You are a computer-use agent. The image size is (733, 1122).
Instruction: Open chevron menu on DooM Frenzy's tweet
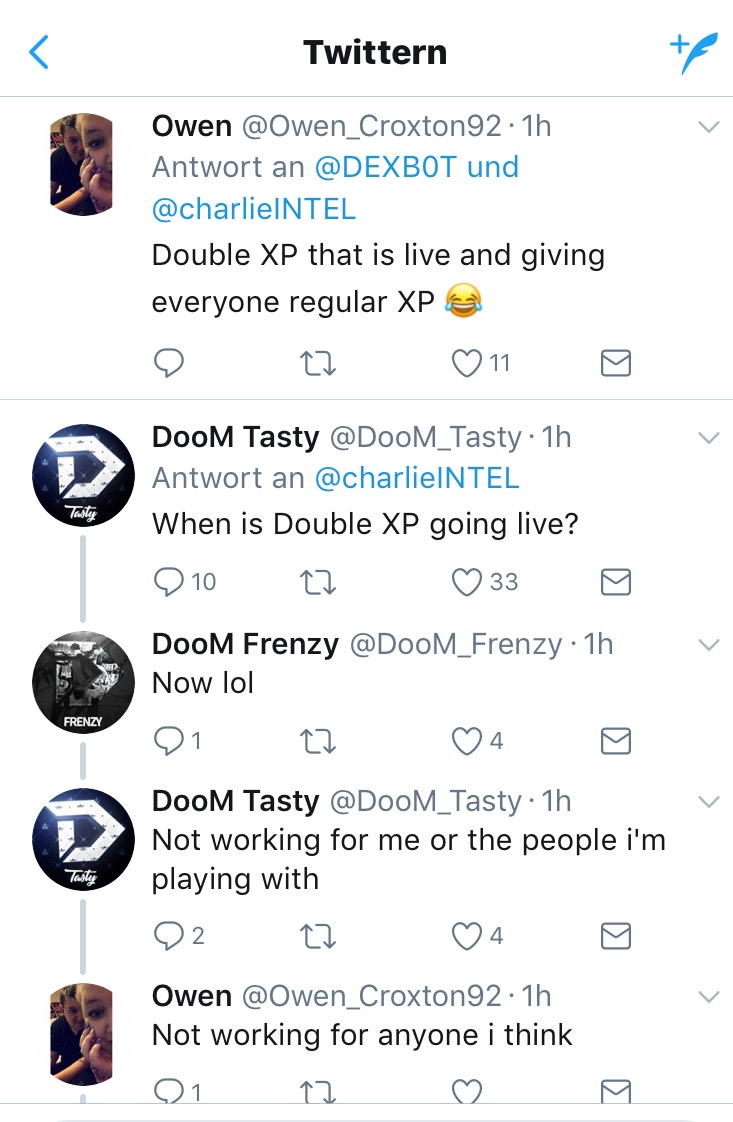708,645
